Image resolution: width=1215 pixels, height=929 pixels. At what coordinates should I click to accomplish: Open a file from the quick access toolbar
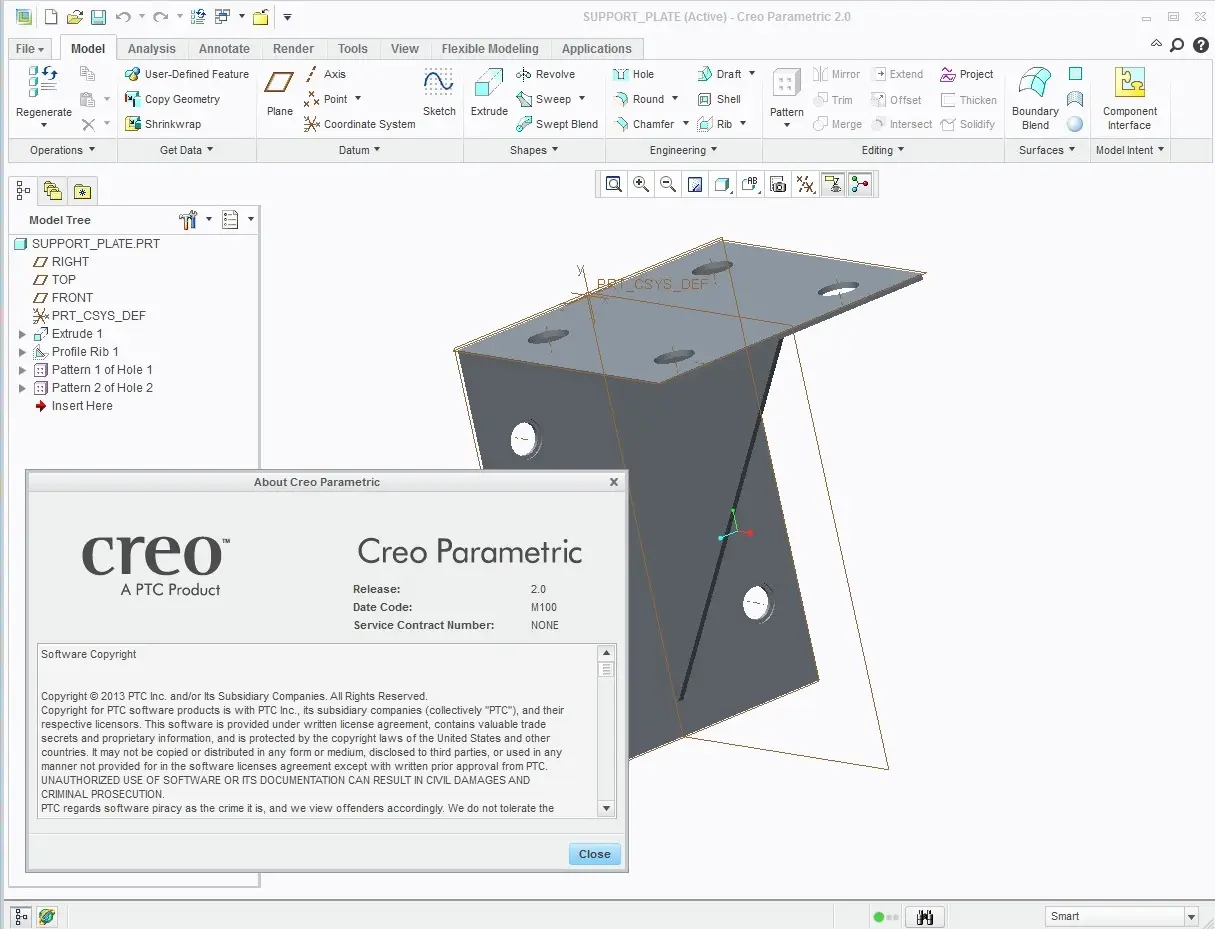coord(74,17)
